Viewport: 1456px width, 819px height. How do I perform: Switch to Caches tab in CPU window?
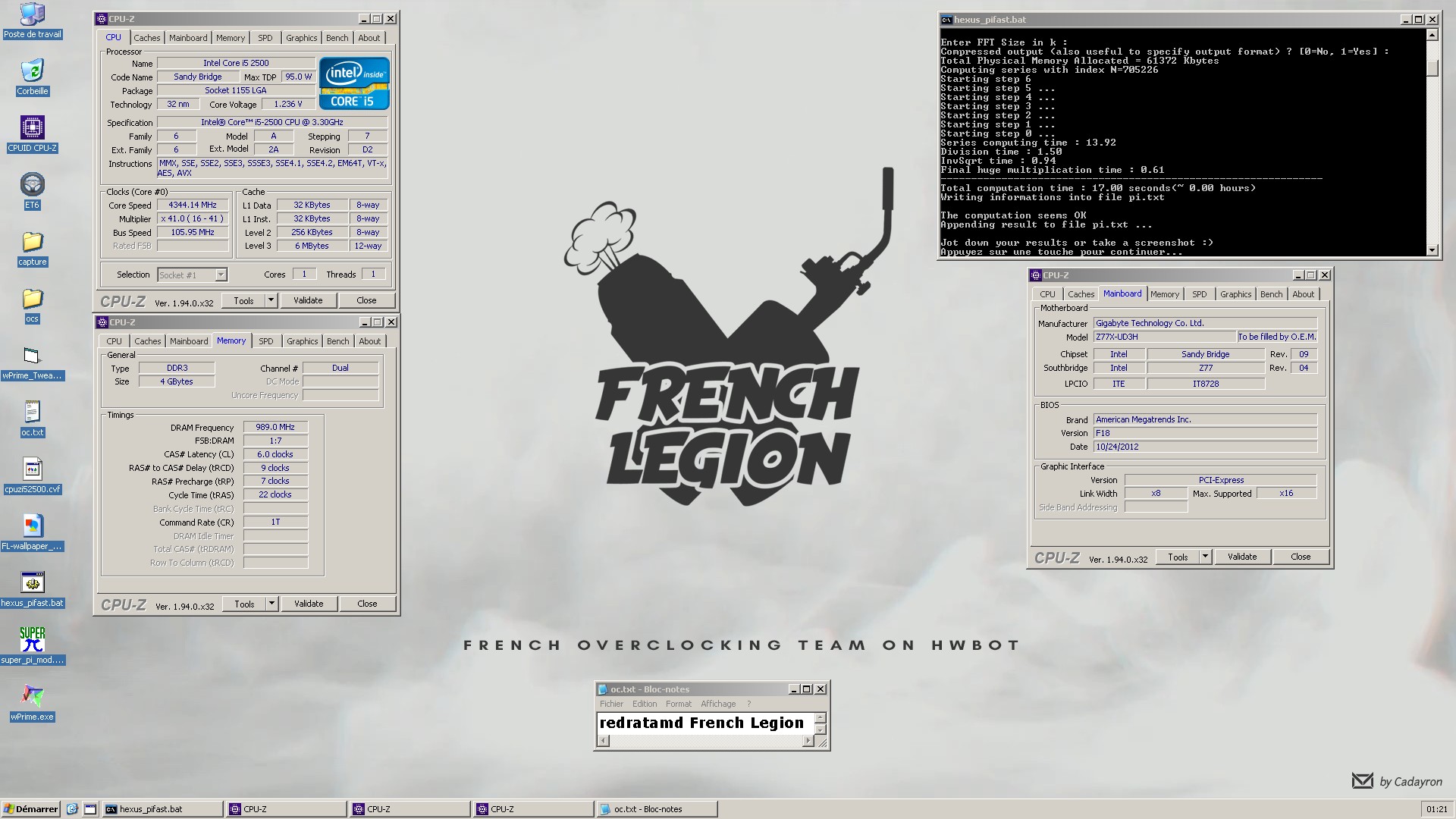[x=147, y=38]
